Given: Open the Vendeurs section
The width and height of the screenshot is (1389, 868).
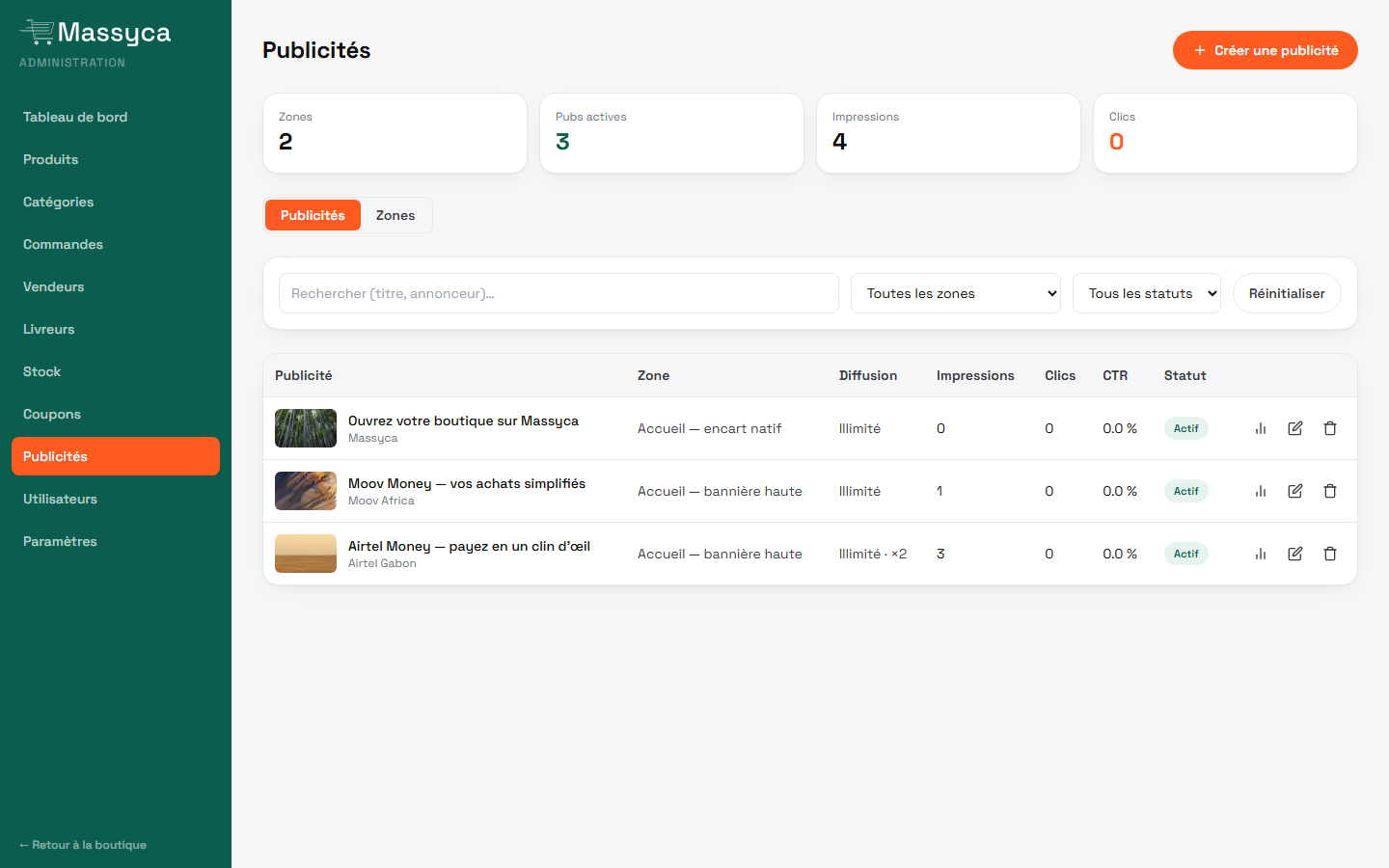Looking at the screenshot, I should coord(116,286).
